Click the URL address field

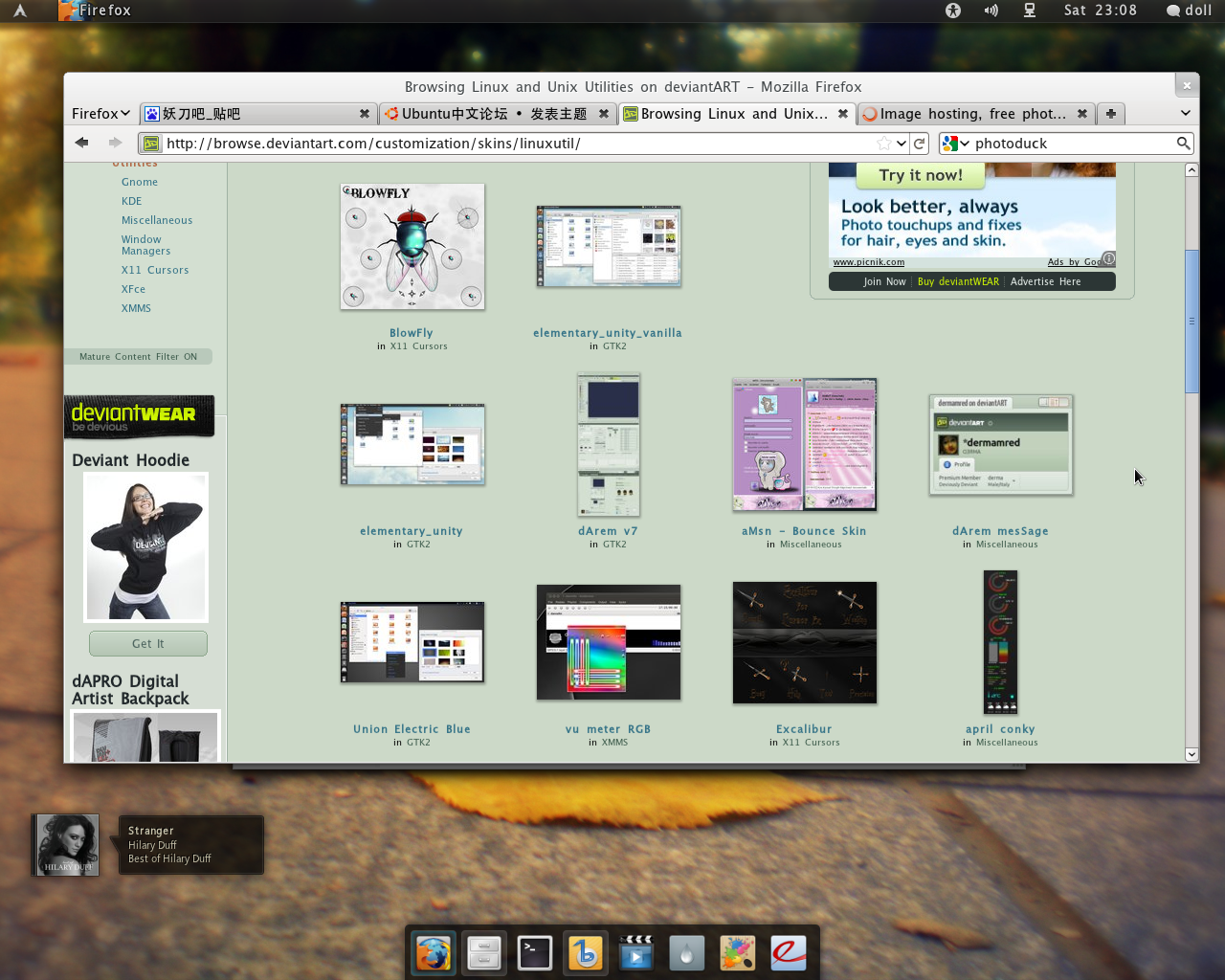click(x=517, y=144)
